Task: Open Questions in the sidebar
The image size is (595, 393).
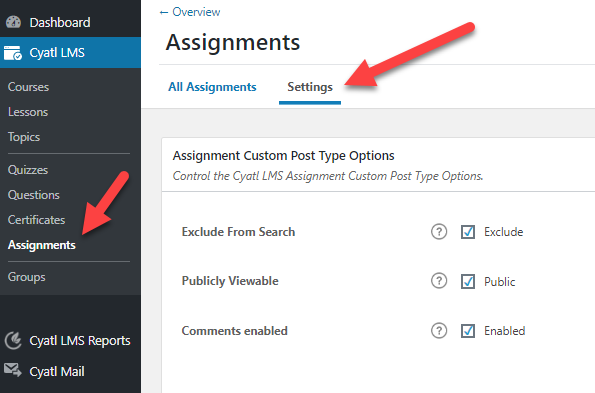Action: (34, 195)
